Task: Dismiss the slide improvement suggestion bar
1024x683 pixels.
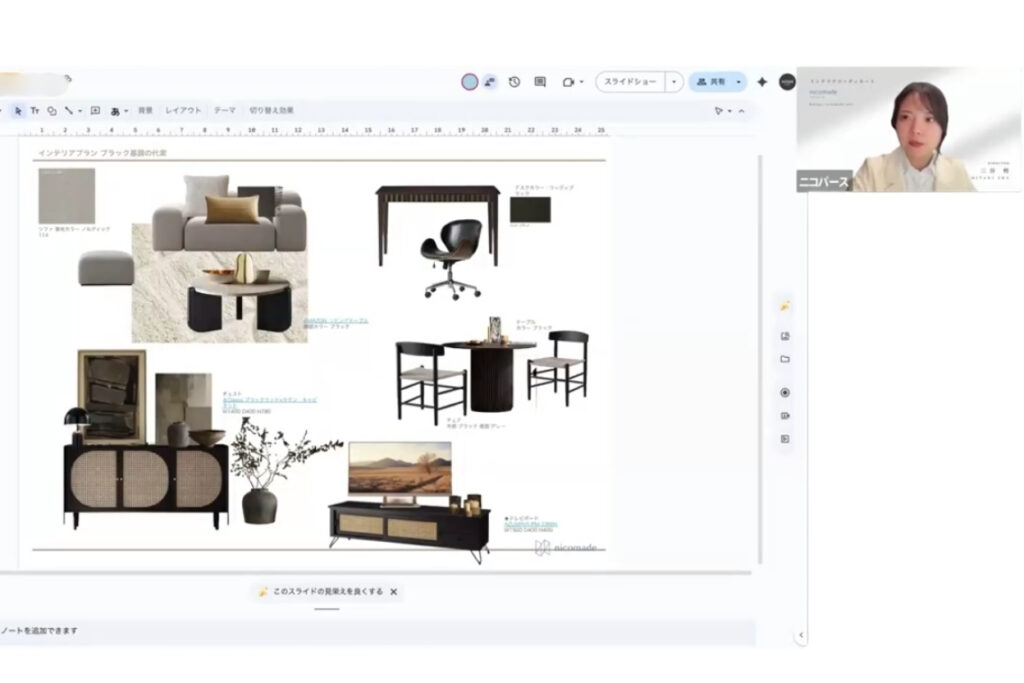Action: click(394, 592)
